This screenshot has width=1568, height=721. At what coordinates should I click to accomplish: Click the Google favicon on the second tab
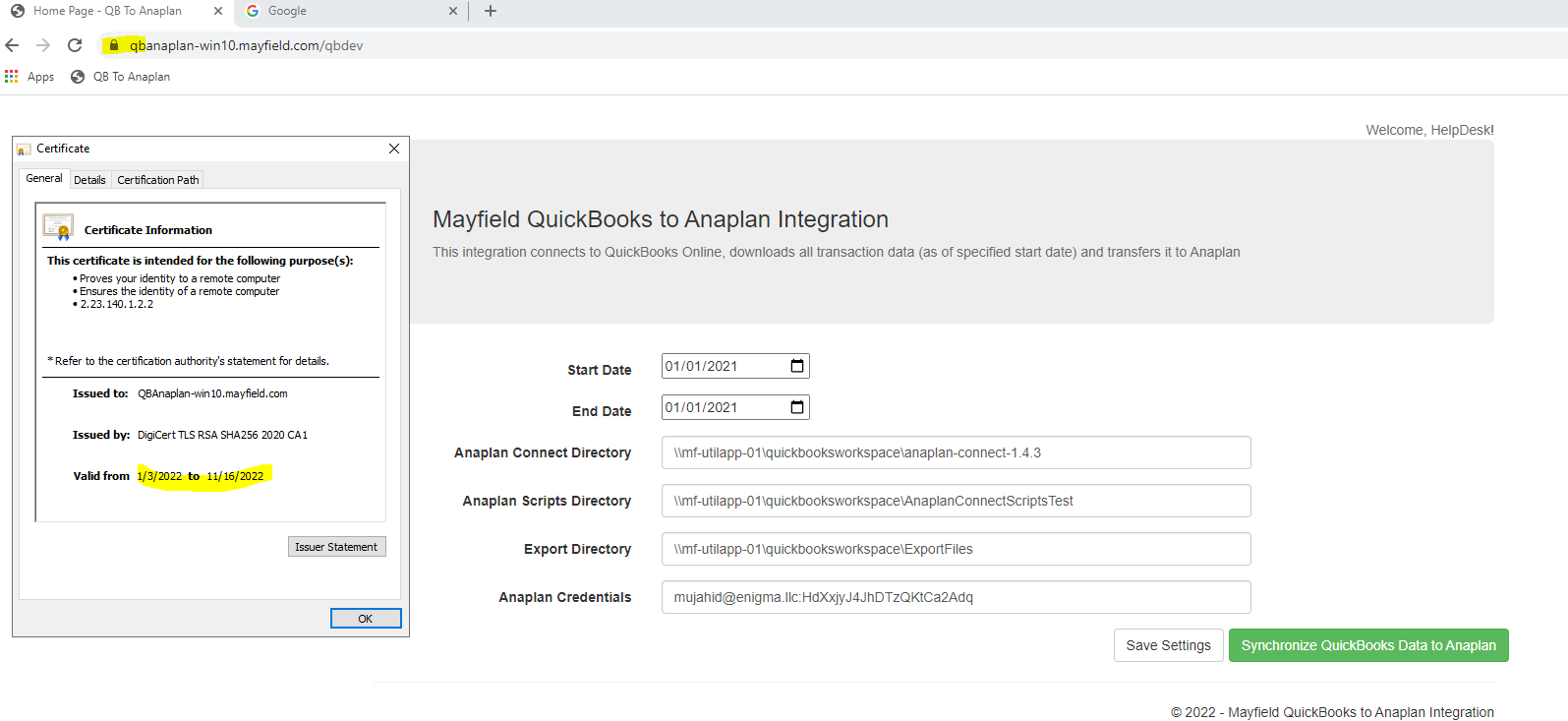click(253, 11)
